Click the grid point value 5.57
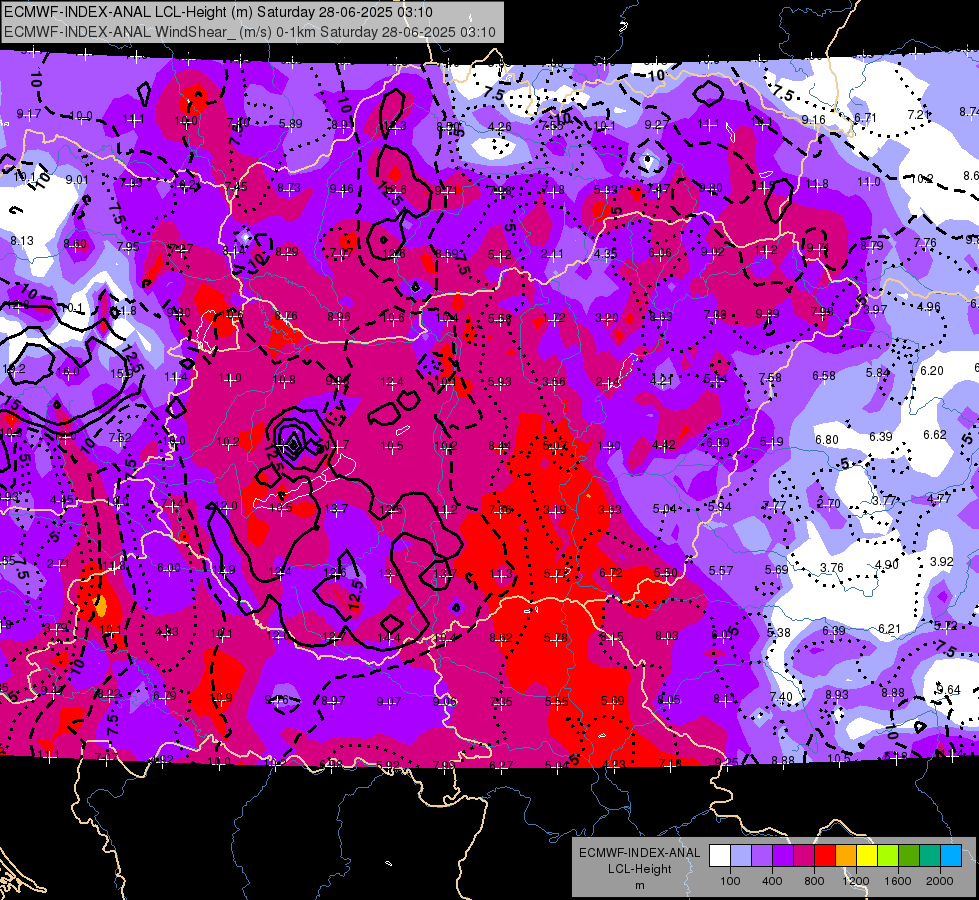The width and height of the screenshot is (979, 900). [x=721, y=571]
